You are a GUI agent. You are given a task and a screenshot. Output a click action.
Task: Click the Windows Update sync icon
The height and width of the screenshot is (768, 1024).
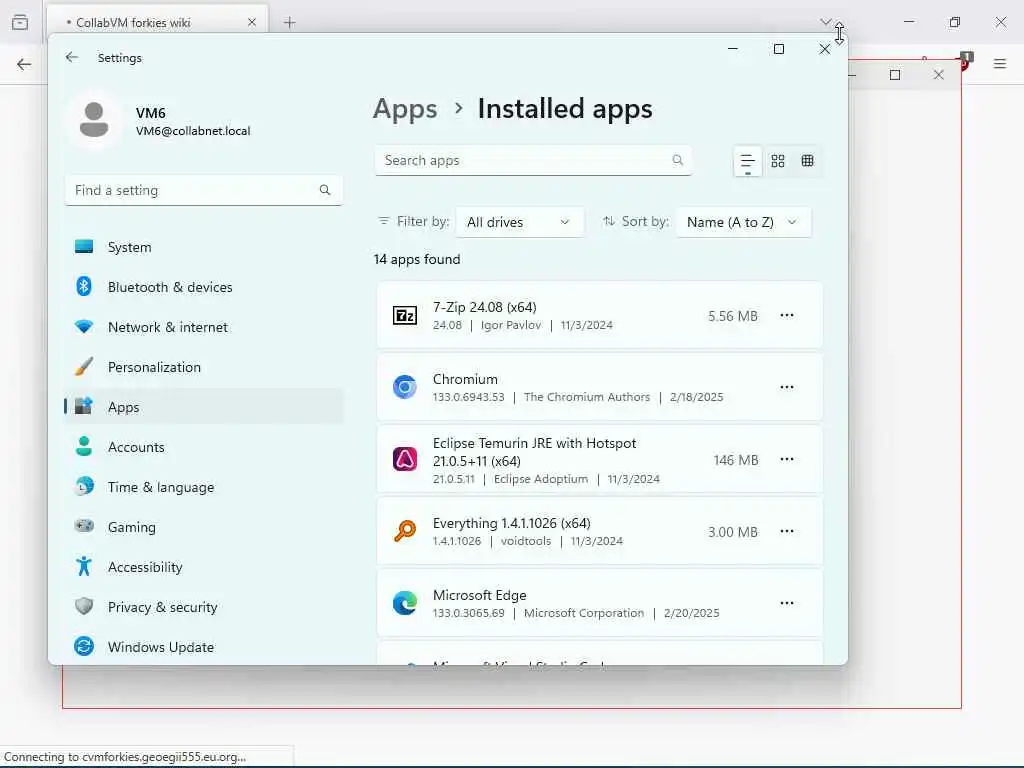84,647
